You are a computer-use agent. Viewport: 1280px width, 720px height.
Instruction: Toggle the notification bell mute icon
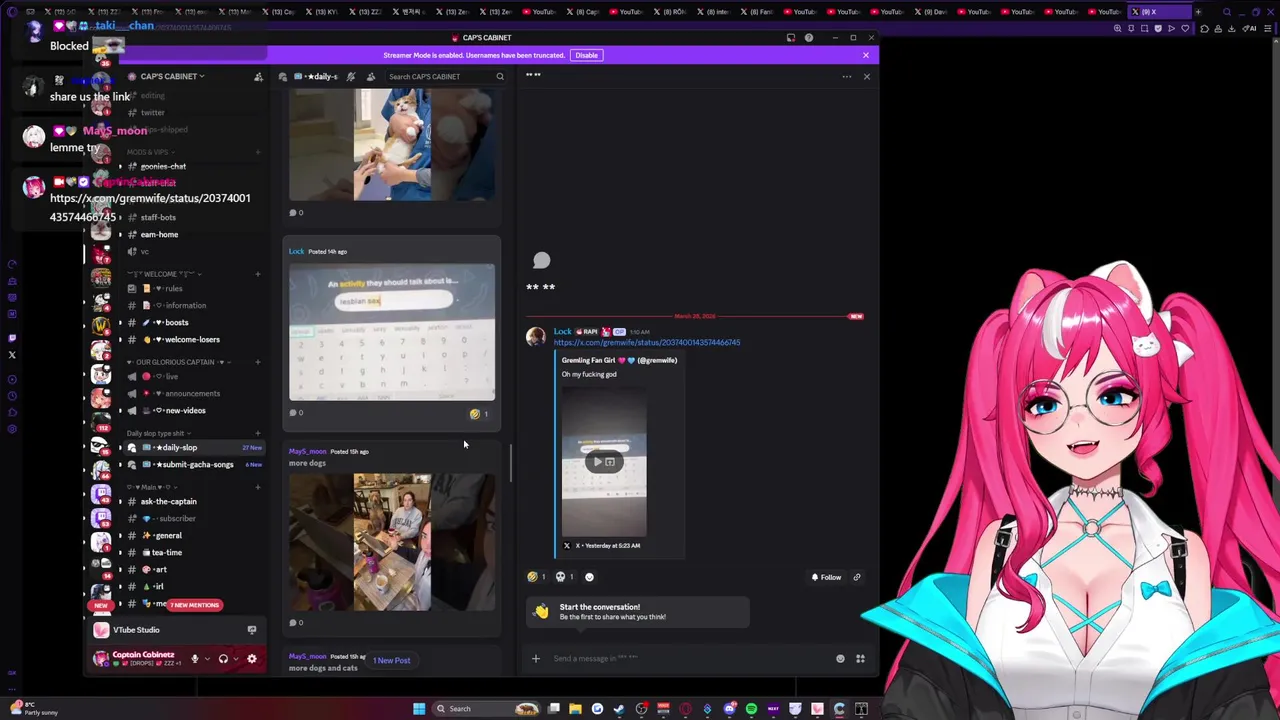tap(350, 76)
